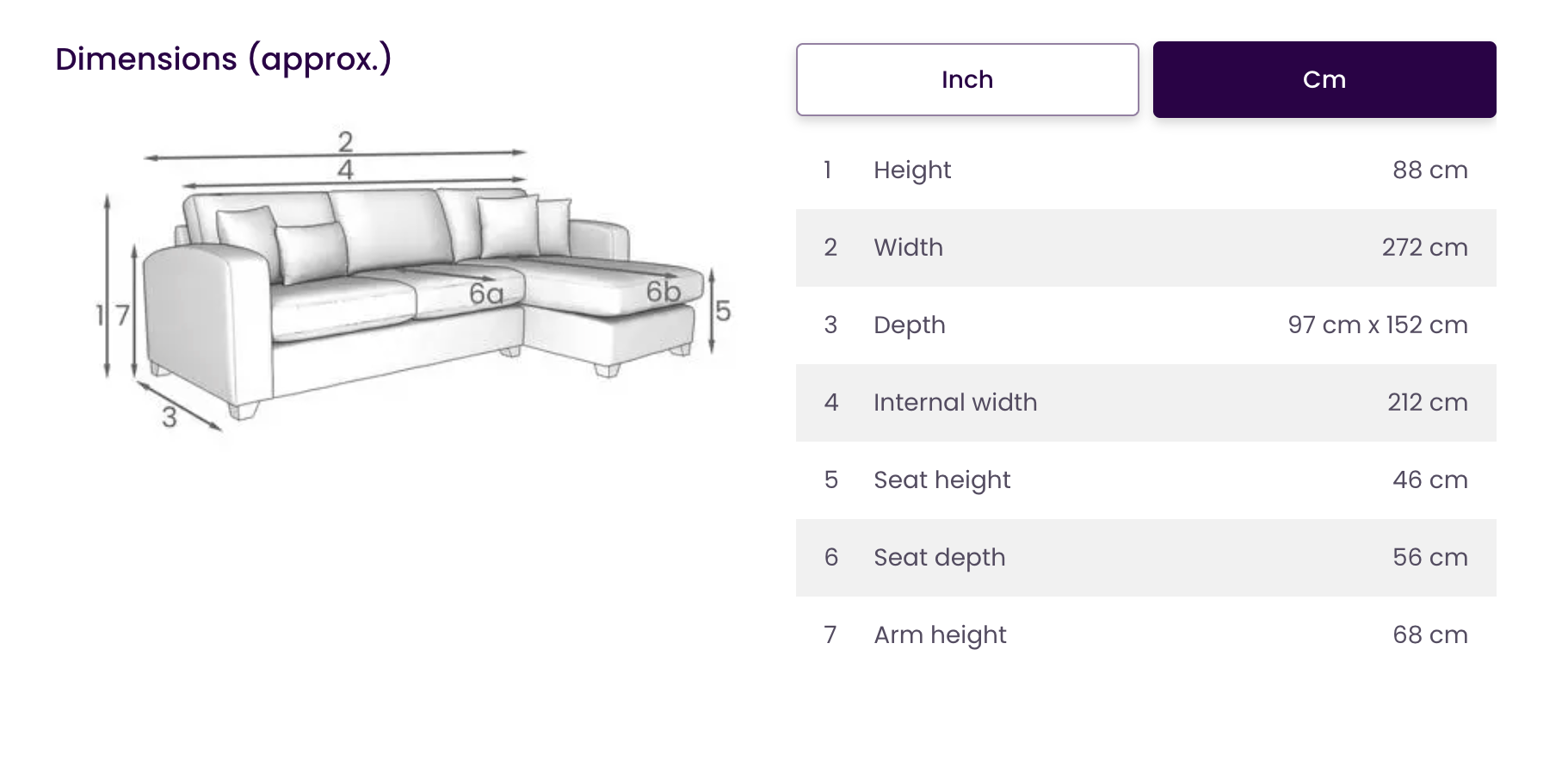Click the Seat depth row label
1568x761 pixels.
click(939, 558)
